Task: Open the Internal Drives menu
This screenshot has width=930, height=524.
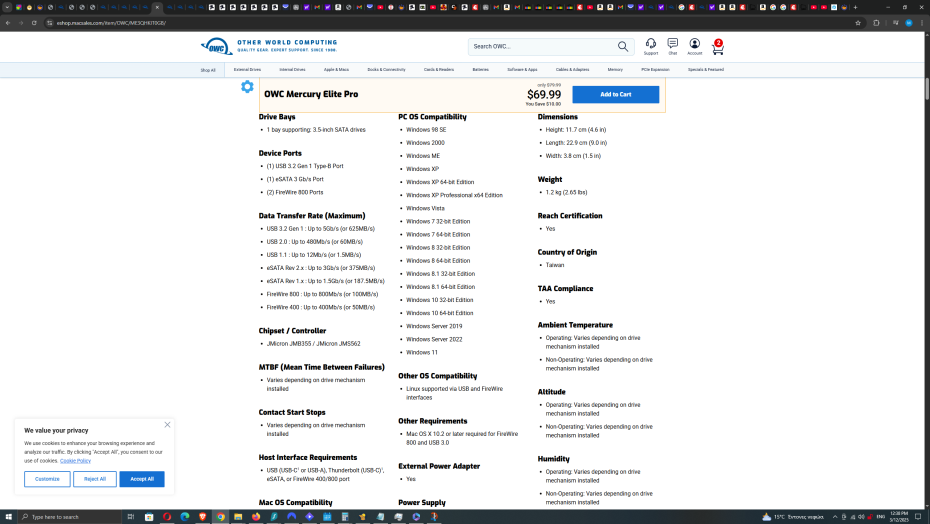Action: (x=292, y=69)
